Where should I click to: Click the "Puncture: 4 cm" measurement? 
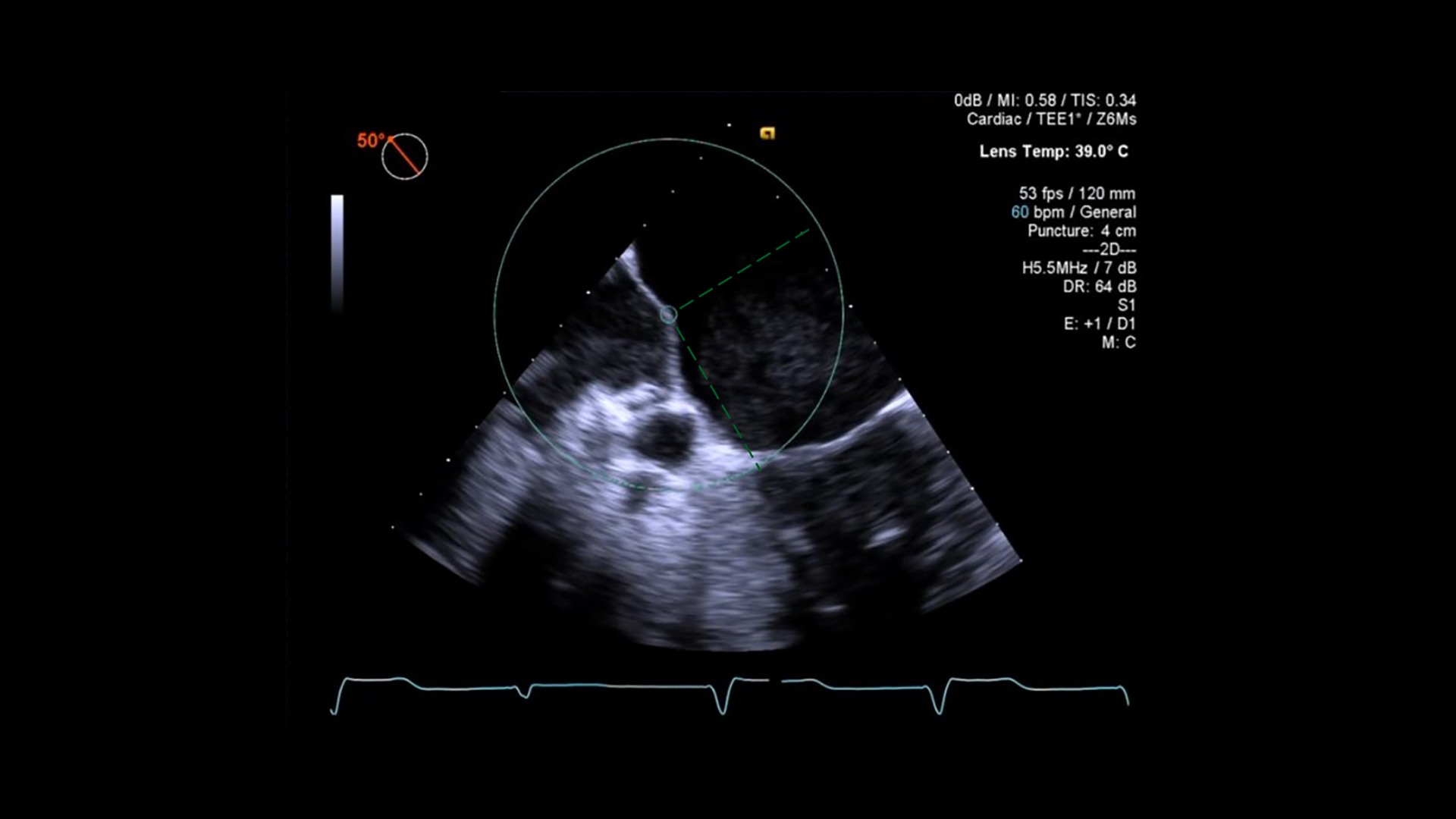pyautogui.click(x=1081, y=231)
